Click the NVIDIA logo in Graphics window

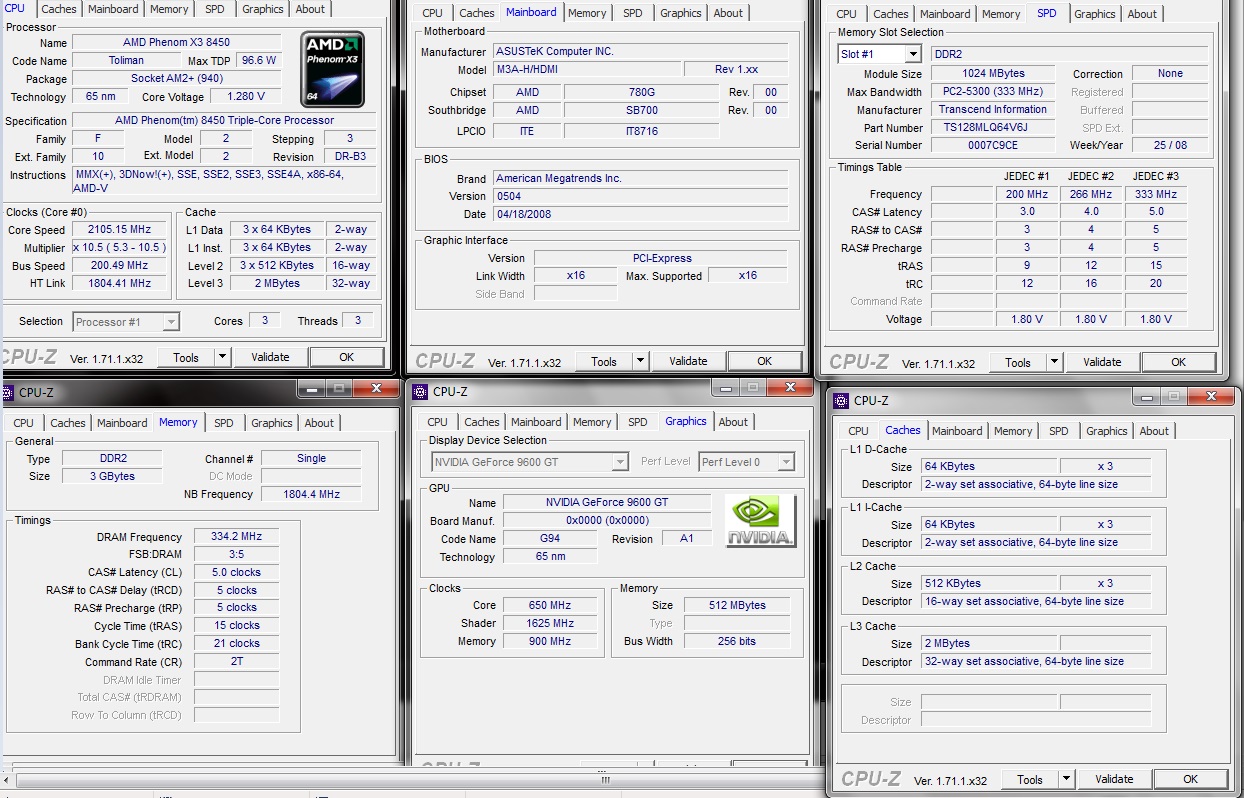[x=761, y=520]
